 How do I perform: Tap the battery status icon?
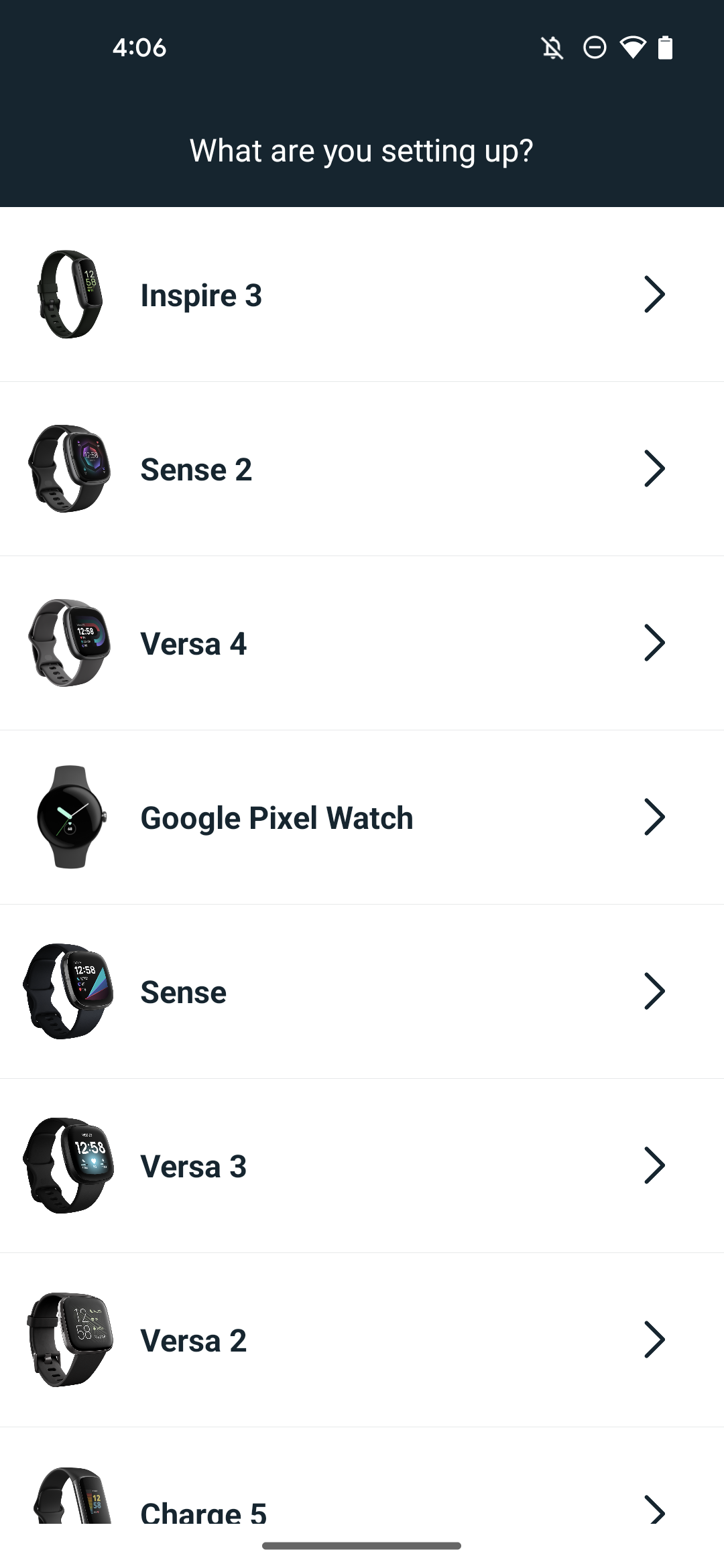click(x=665, y=48)
